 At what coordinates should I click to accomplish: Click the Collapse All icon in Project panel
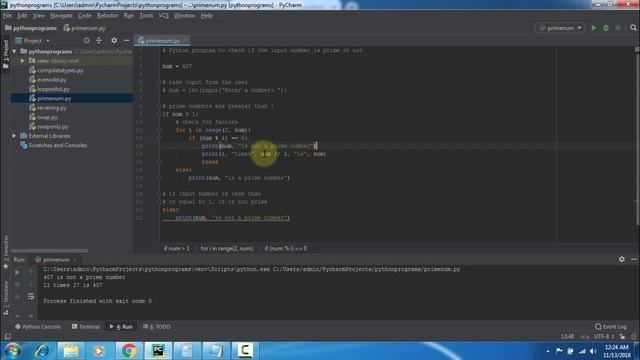(x=99, y=40)
